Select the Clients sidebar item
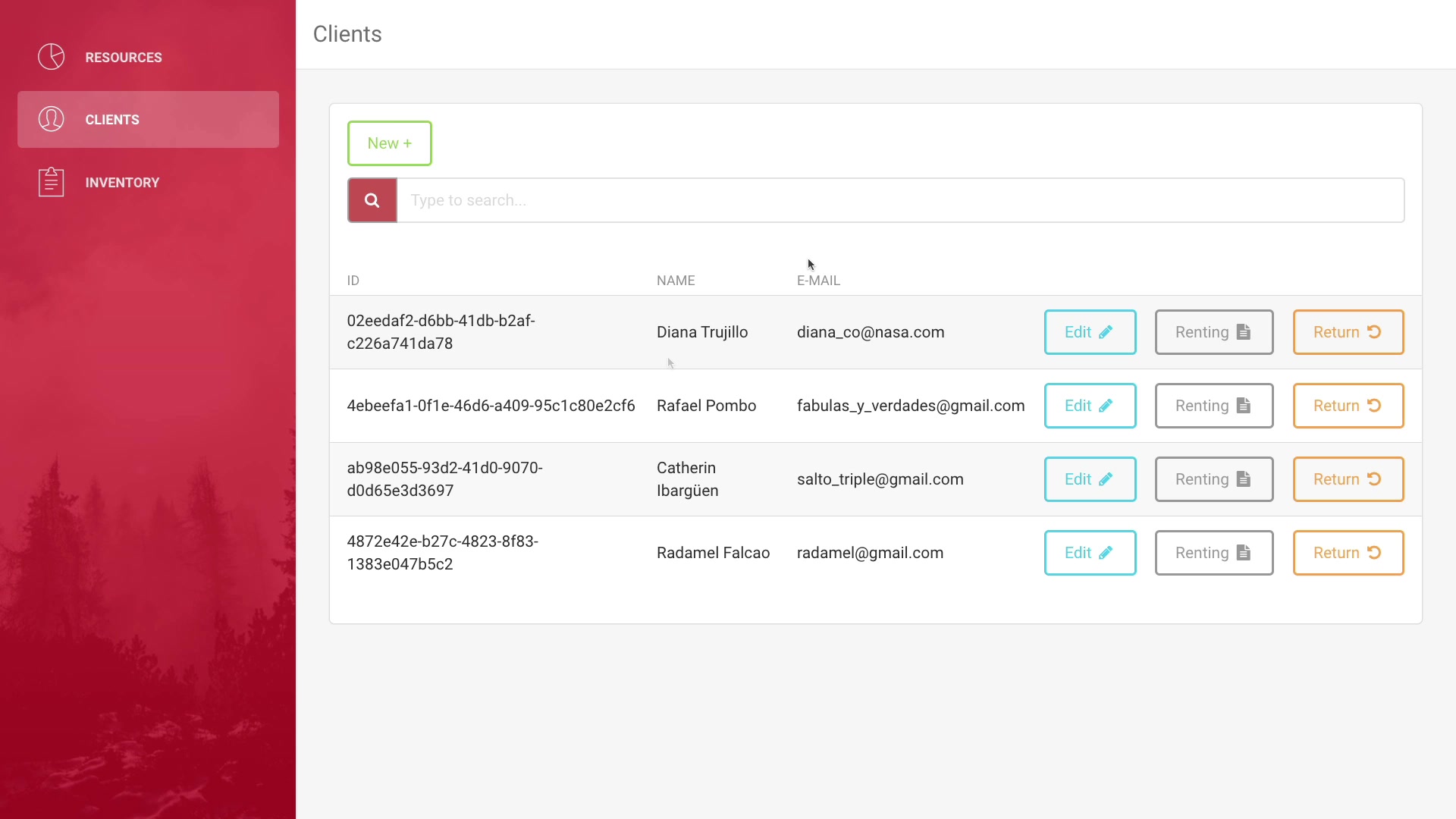The width and height of the screenshot is (1456, 819). (x=112, y=120)
